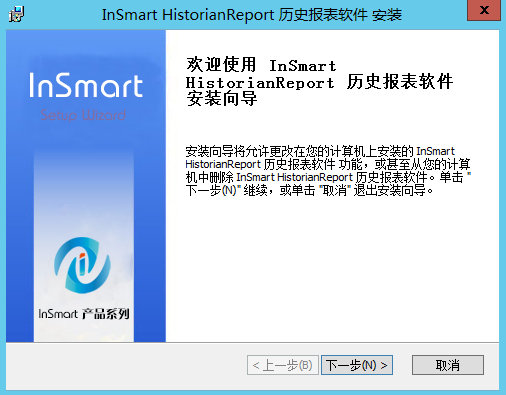Click the welcome heading '欢迎使用 InSmart HistorianReport'
The width and height of the screenshot is (506, 395).
pos(319,81)
